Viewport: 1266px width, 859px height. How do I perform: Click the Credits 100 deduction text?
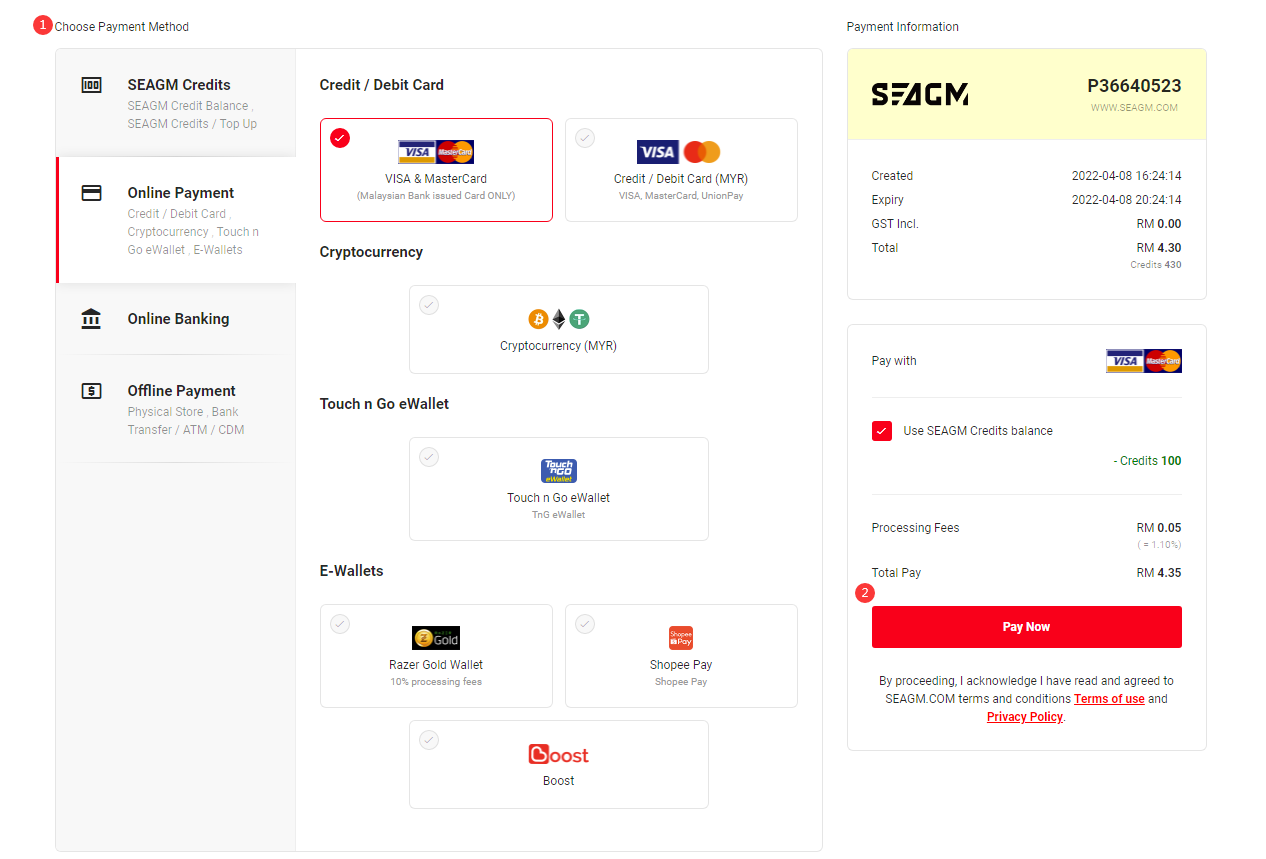(1147, 461)
